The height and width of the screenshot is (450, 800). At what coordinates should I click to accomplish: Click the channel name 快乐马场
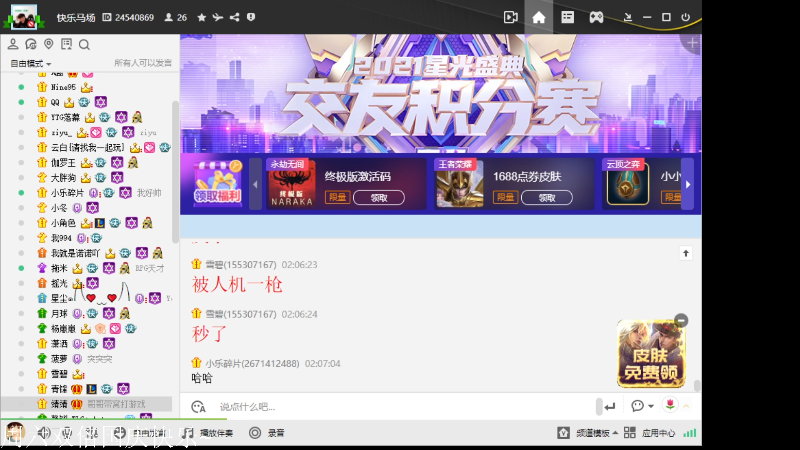(76, 18)
